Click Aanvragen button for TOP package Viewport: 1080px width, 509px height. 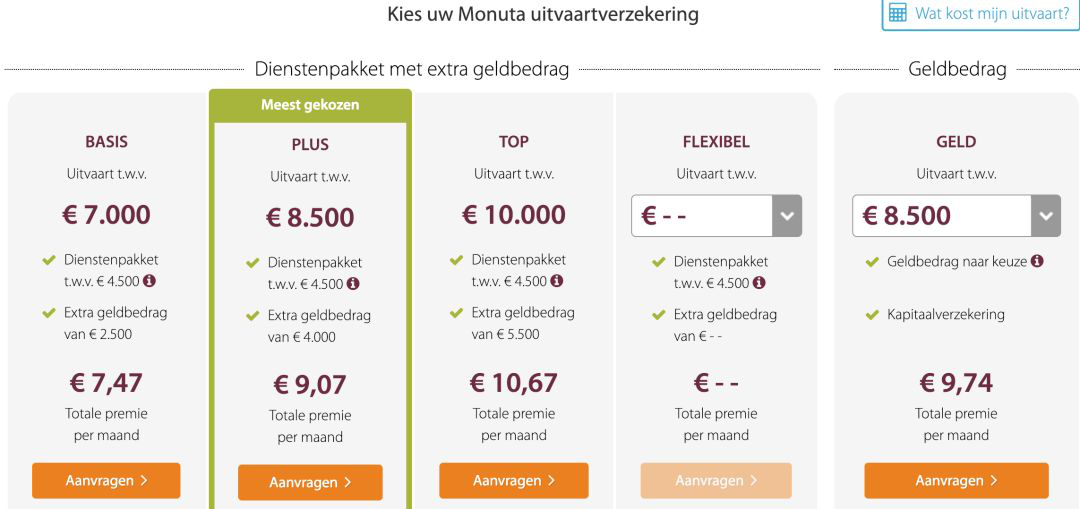coord(513,481)
